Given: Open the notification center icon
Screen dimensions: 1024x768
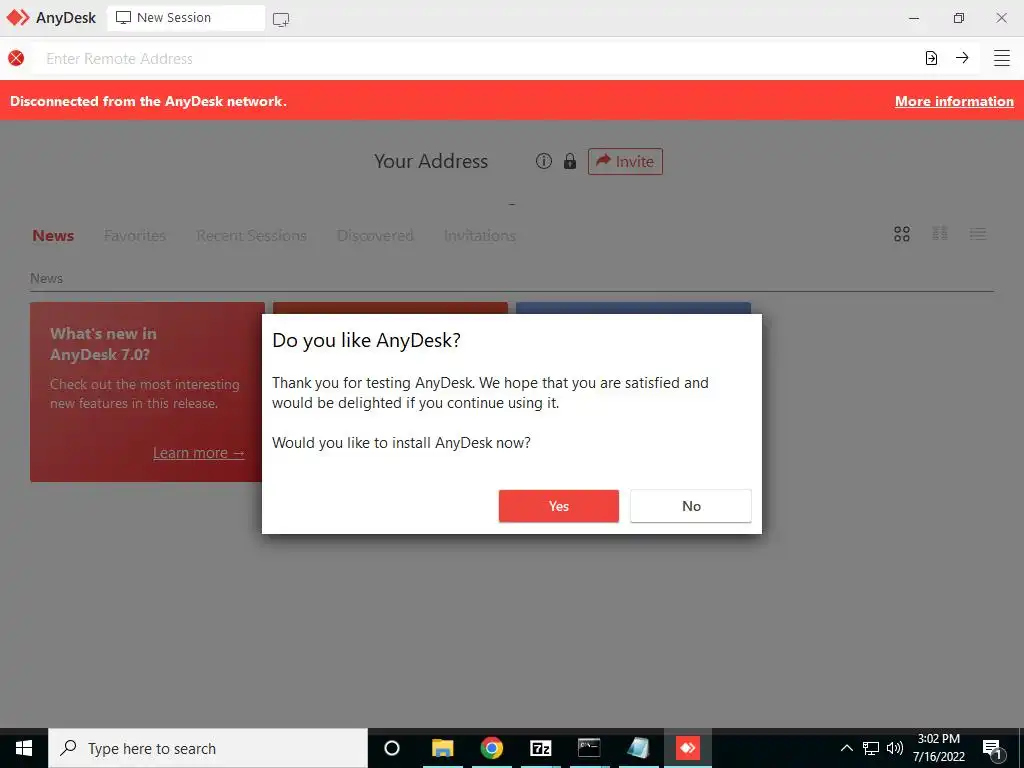Looking at the screenshot, I should [993, 749].
